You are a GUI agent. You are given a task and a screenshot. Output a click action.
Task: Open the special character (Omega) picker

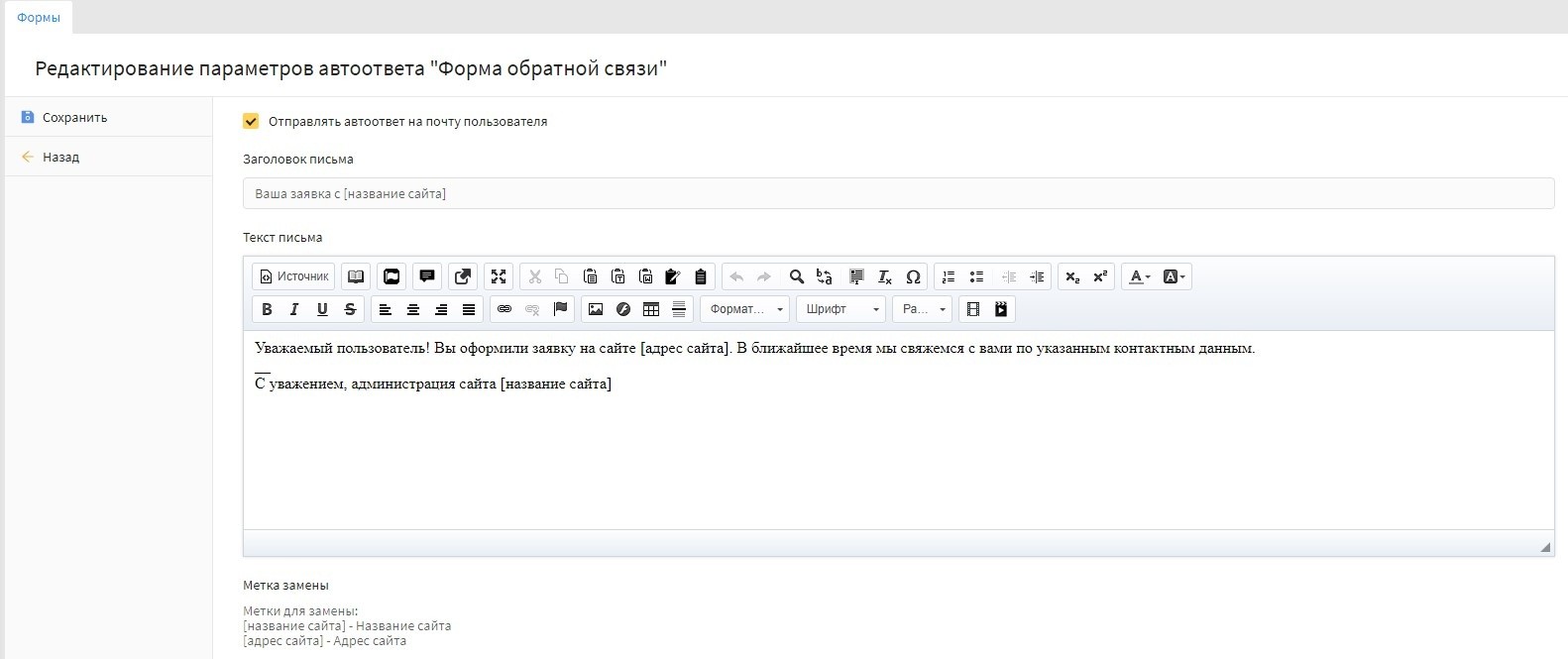click(913, 276)
